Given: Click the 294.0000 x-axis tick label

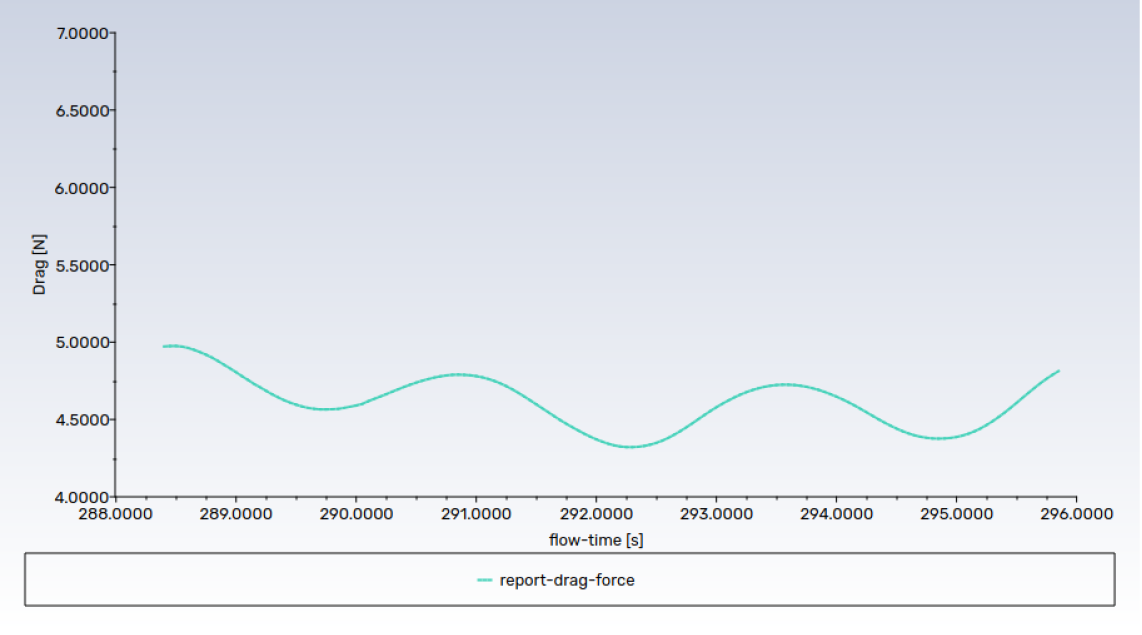Looking at the screenshot, I should click(836, 514).
